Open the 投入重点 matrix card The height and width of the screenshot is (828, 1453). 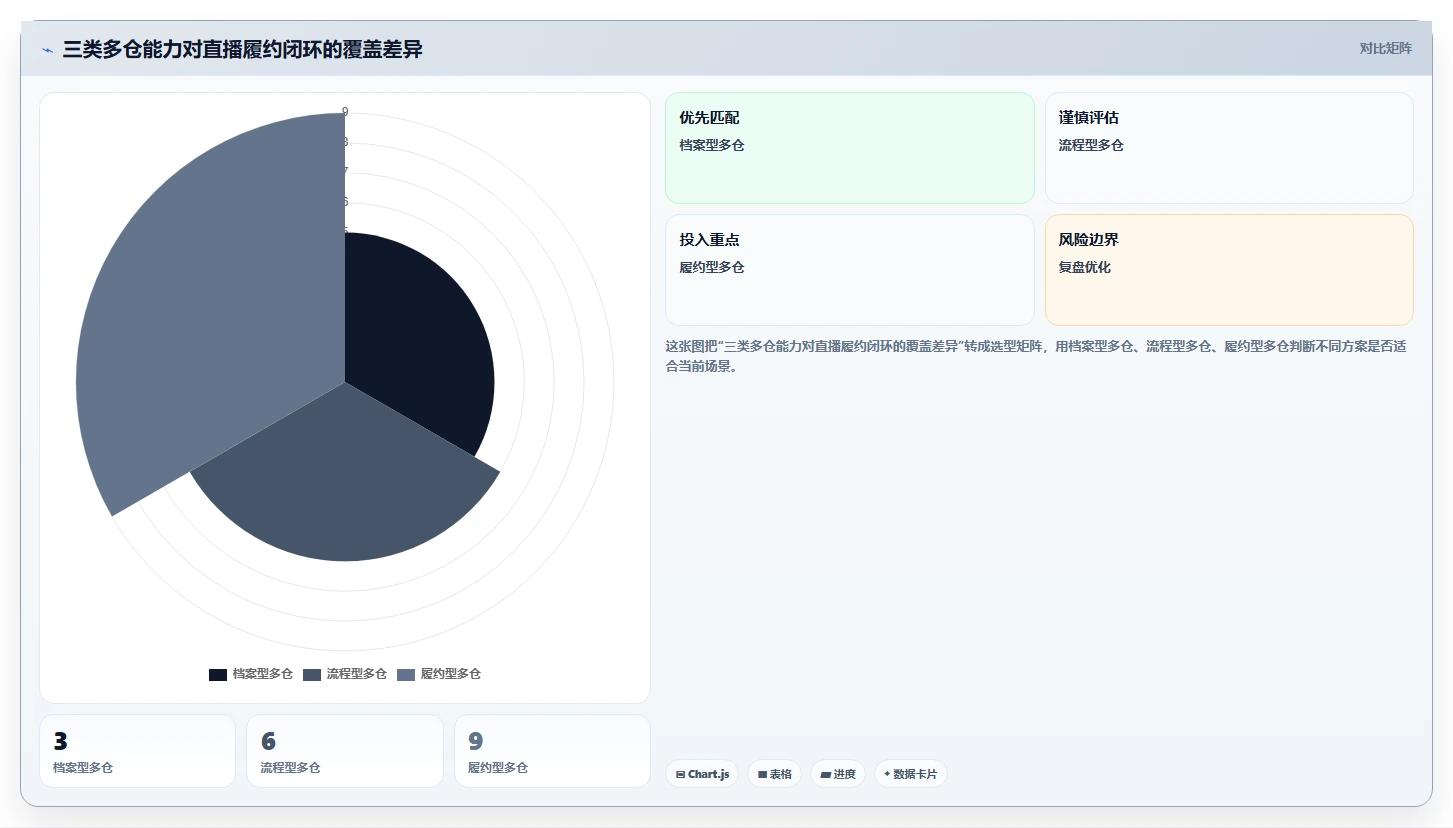(x=850, y=270)
